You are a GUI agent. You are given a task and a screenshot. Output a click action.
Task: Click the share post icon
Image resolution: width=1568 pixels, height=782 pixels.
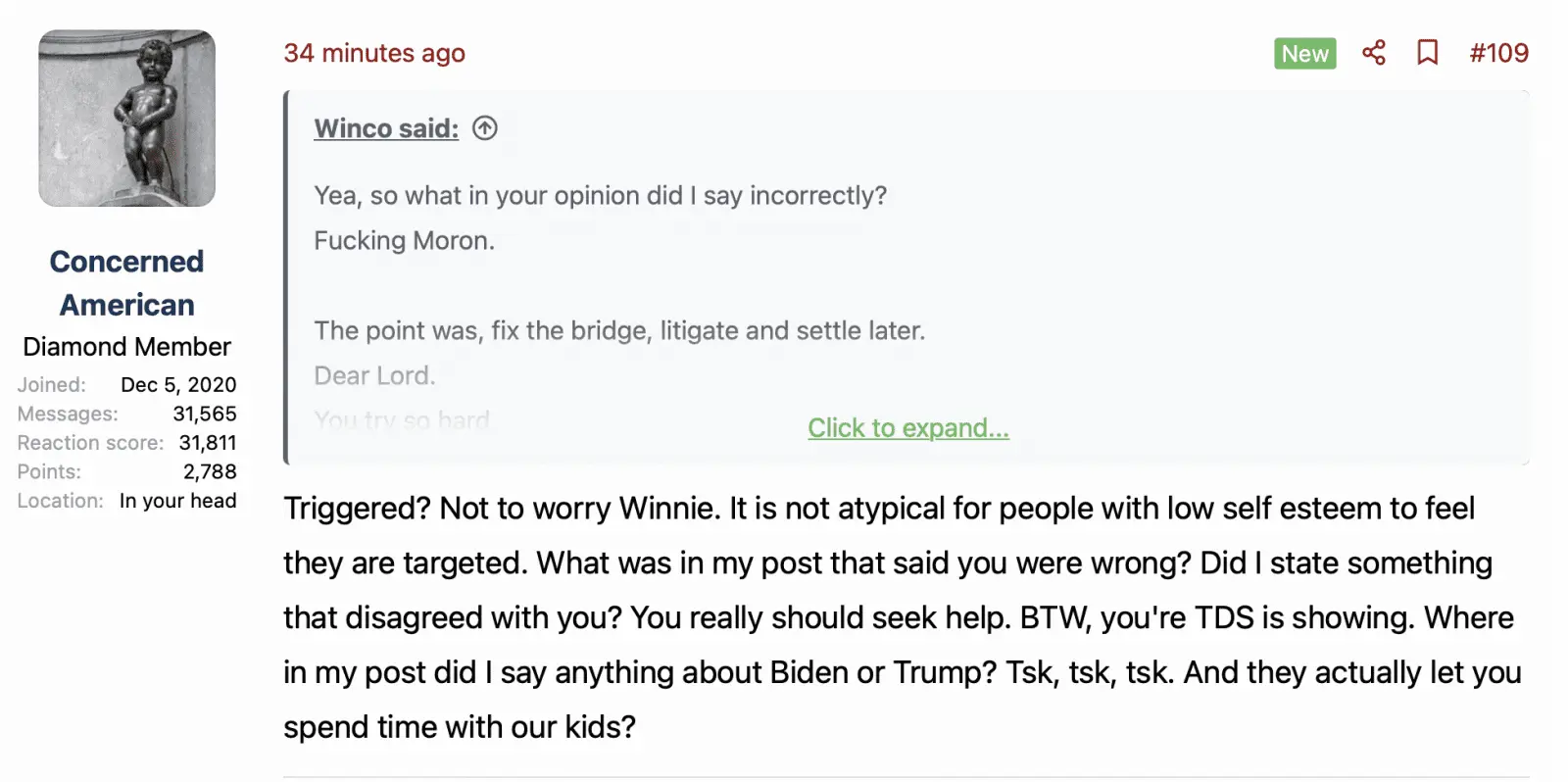[x=1374, y=53]
